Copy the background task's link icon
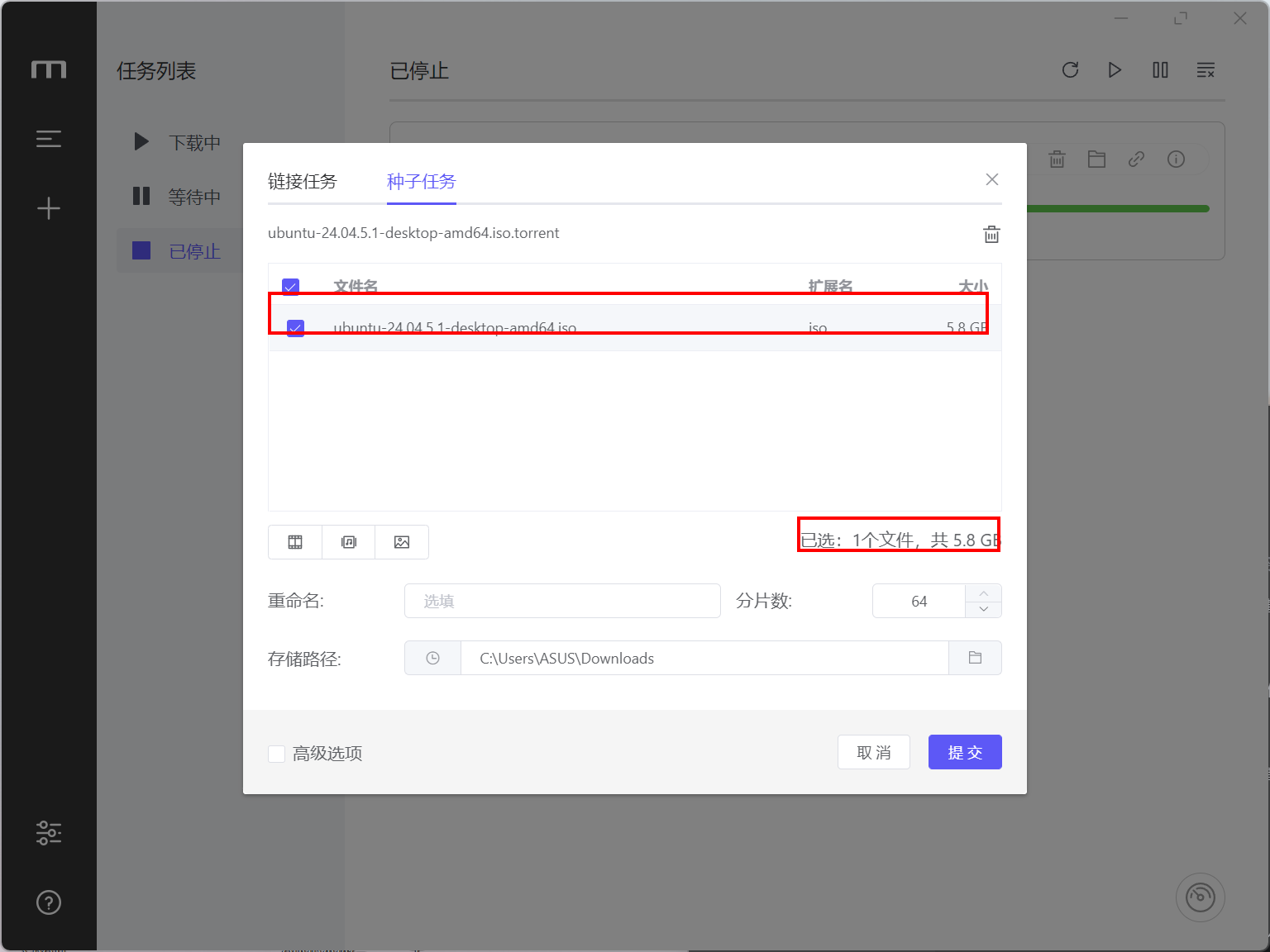This screenshot has width=1270, height=952. tap(1136, 159)
